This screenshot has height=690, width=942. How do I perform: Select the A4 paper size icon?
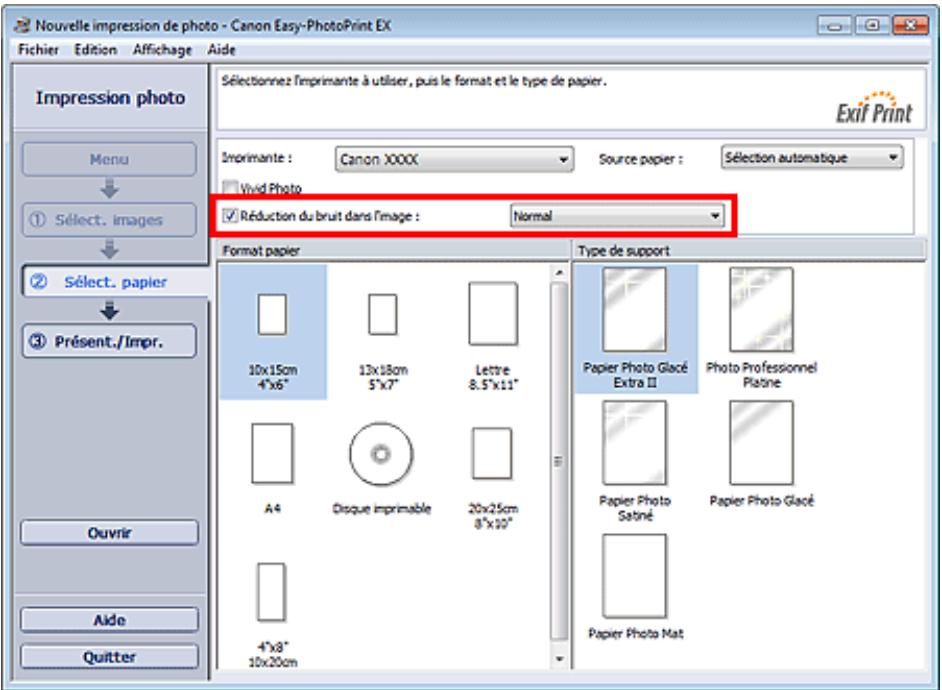(x=273, y=453)
